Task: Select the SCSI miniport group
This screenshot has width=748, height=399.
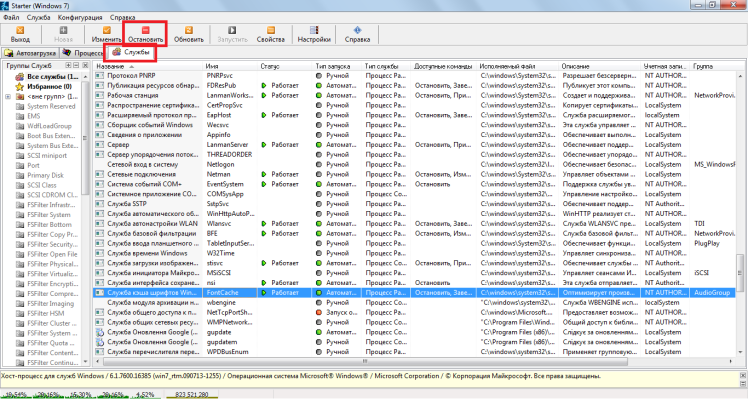Action: 42,156
